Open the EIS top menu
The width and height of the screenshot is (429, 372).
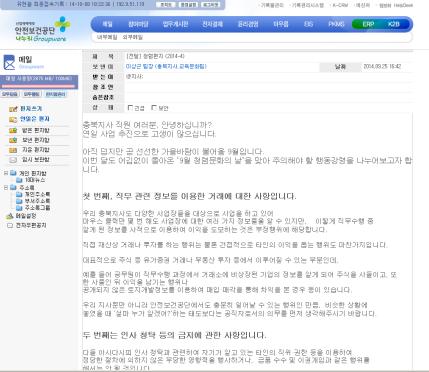tap(308, 24)
